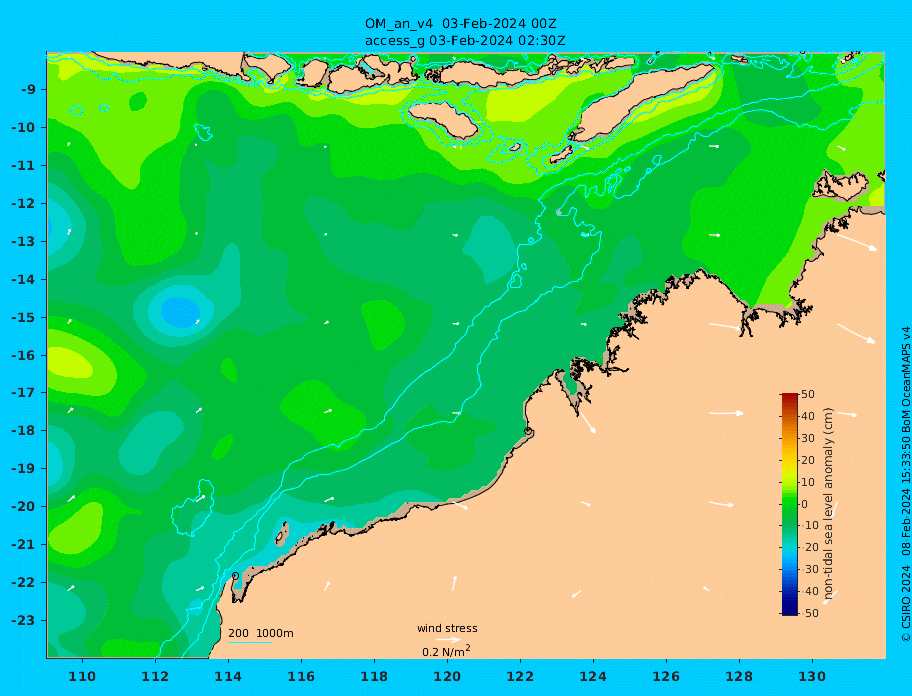
Task: Click the colorbar tick label "20"
Action: [x=808, y=461]
